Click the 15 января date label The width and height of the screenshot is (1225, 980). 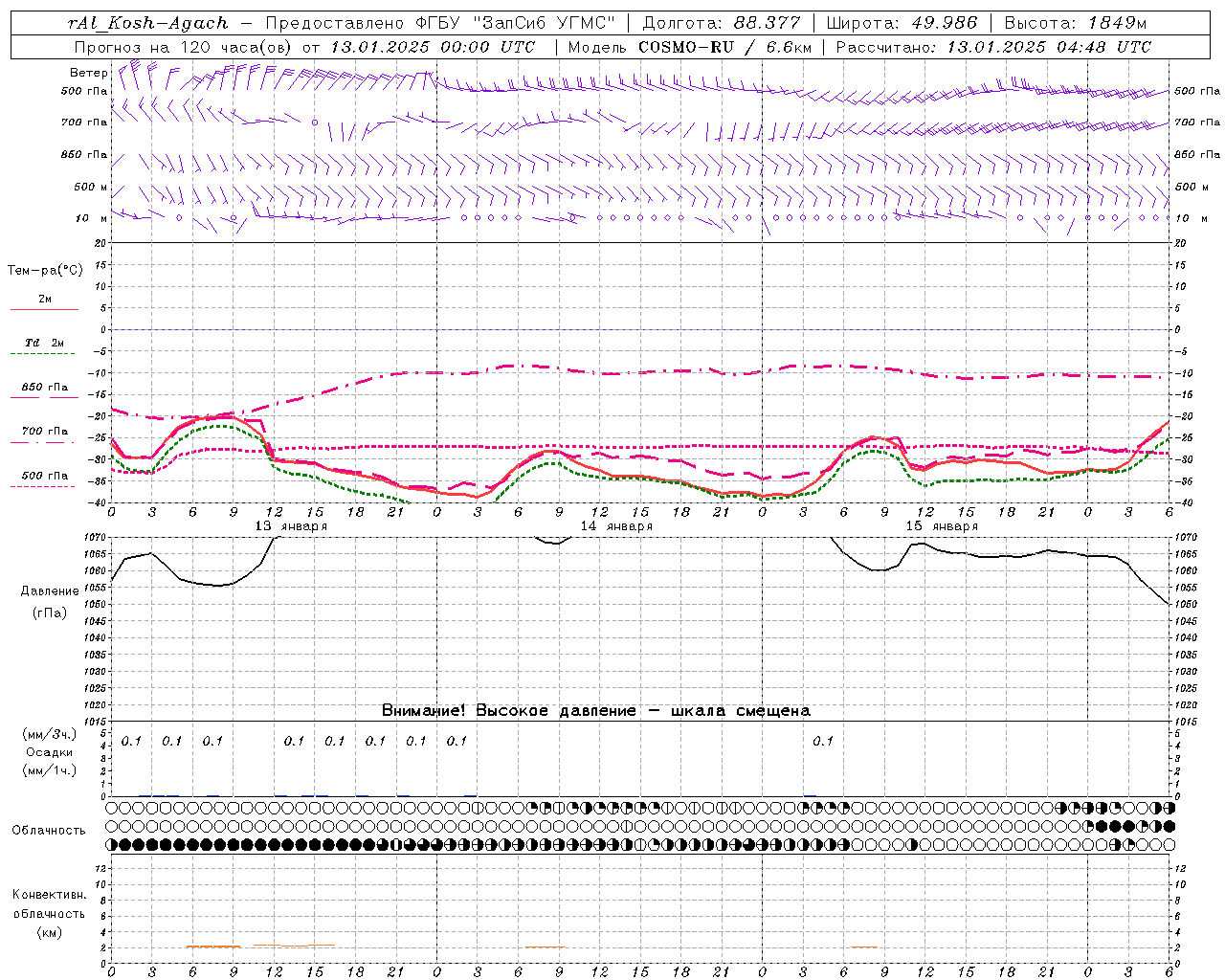tap(942, 526)
